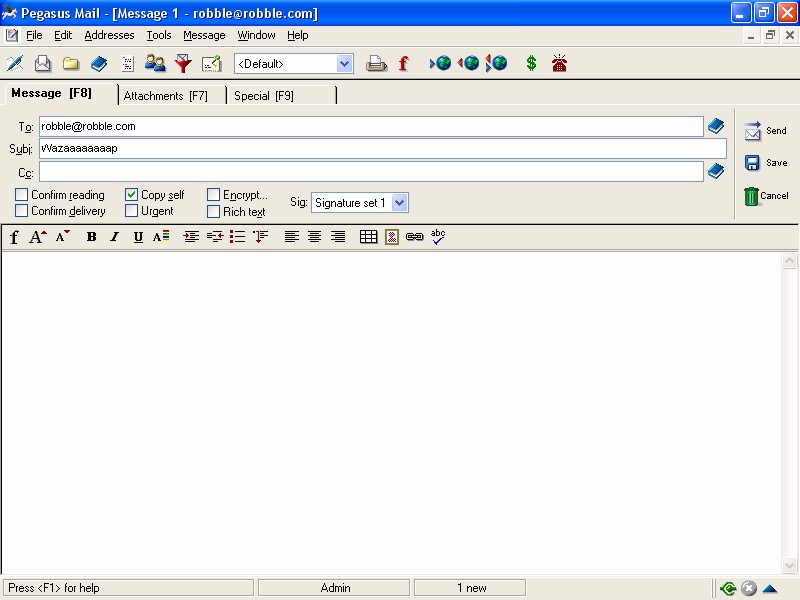
Task: Increase font size with larger A icon
Action: [38, 237]
